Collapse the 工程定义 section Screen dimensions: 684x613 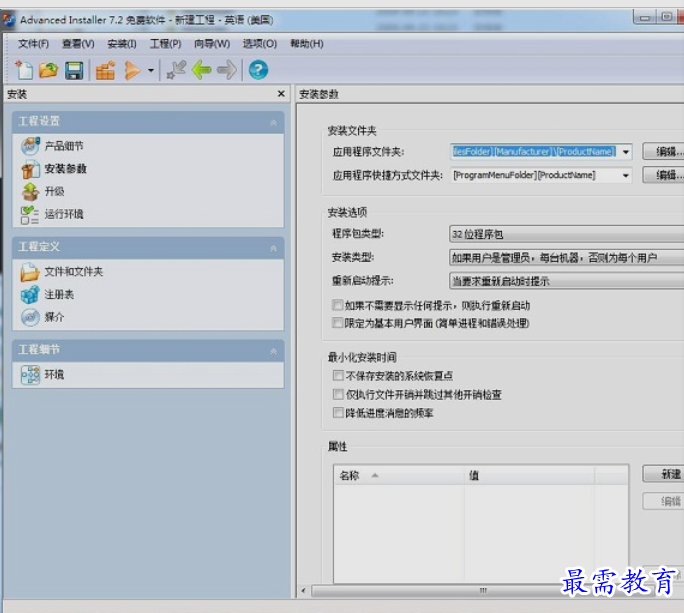point(273,248)
